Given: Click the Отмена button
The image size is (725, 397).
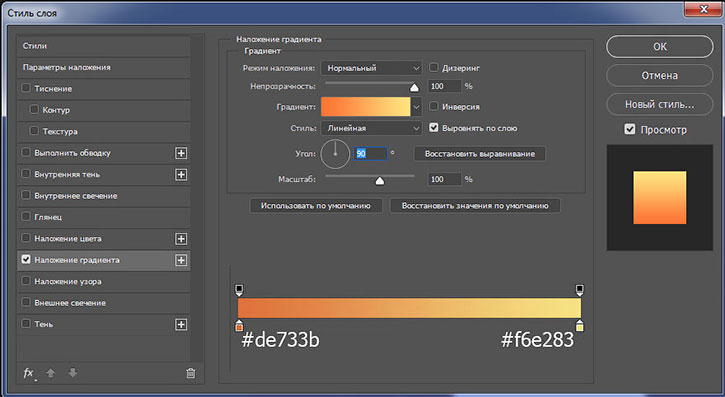Looking at the screenshot, I should pyautogui.click(x=660, y=75).
